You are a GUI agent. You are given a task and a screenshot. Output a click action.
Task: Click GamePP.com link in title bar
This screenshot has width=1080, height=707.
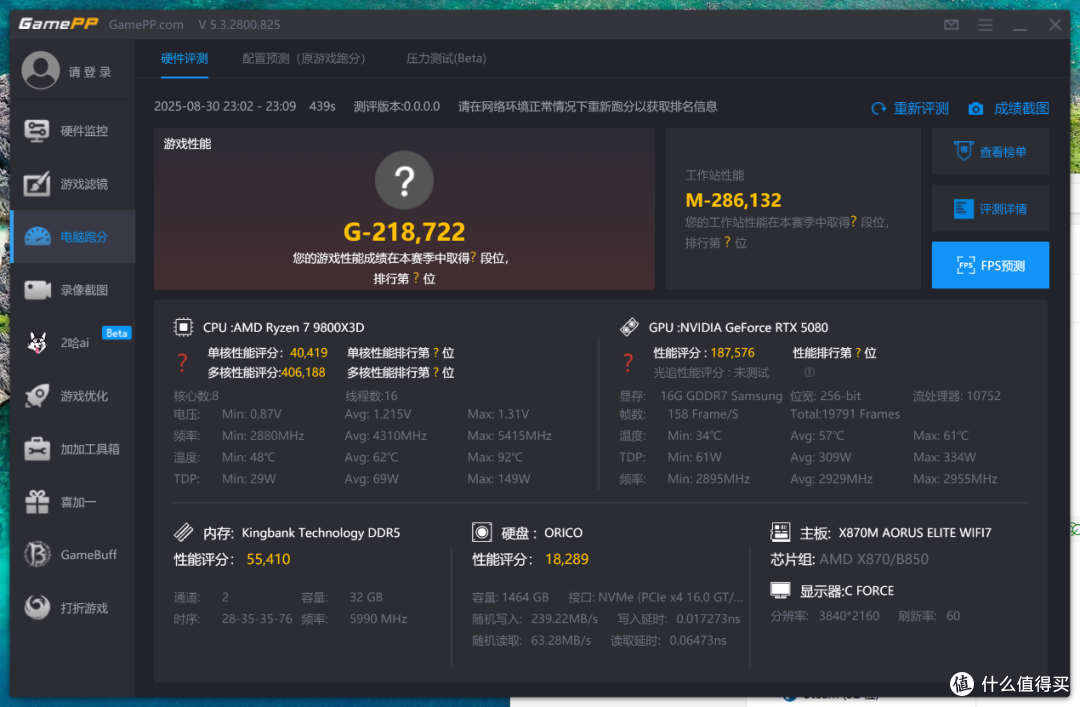[146, 25]
